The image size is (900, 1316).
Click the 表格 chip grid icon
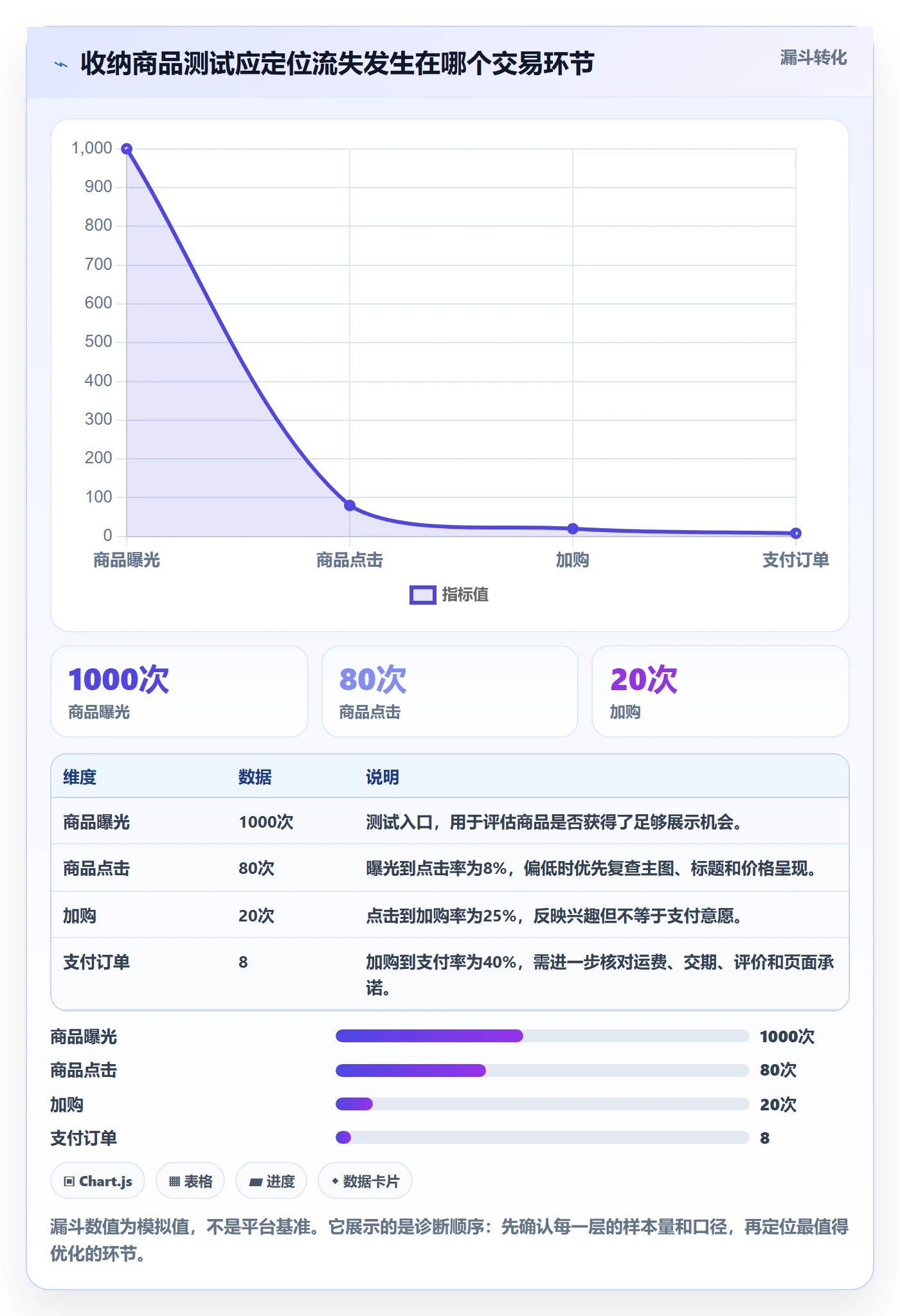174,1181
